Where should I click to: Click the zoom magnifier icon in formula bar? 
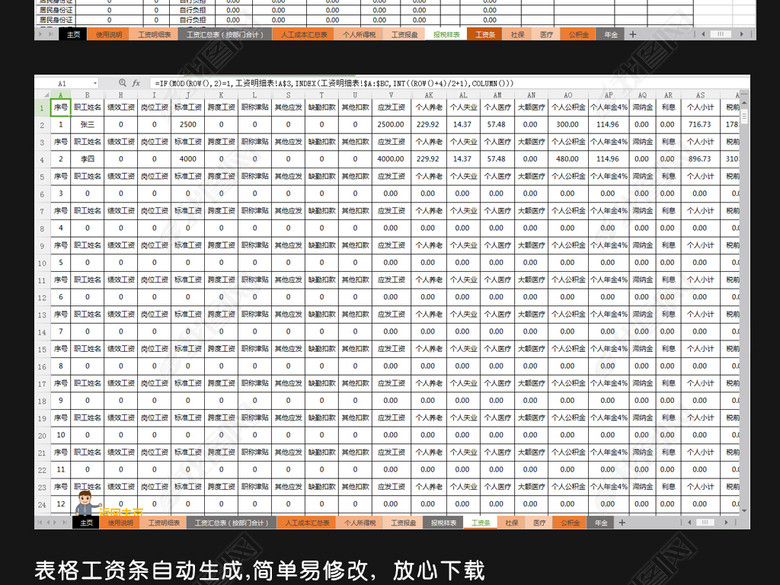pyautogui.click(x=122, y=84)
